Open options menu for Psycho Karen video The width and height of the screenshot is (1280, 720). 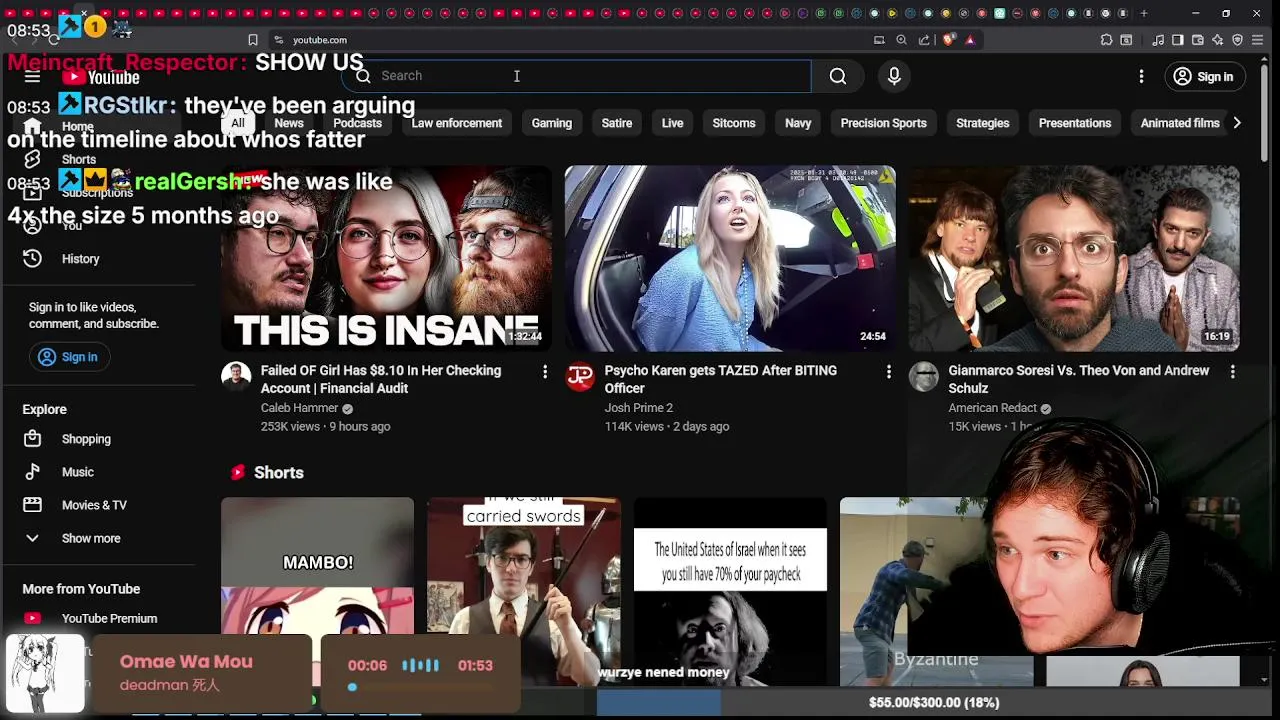[x=889, y=372]
